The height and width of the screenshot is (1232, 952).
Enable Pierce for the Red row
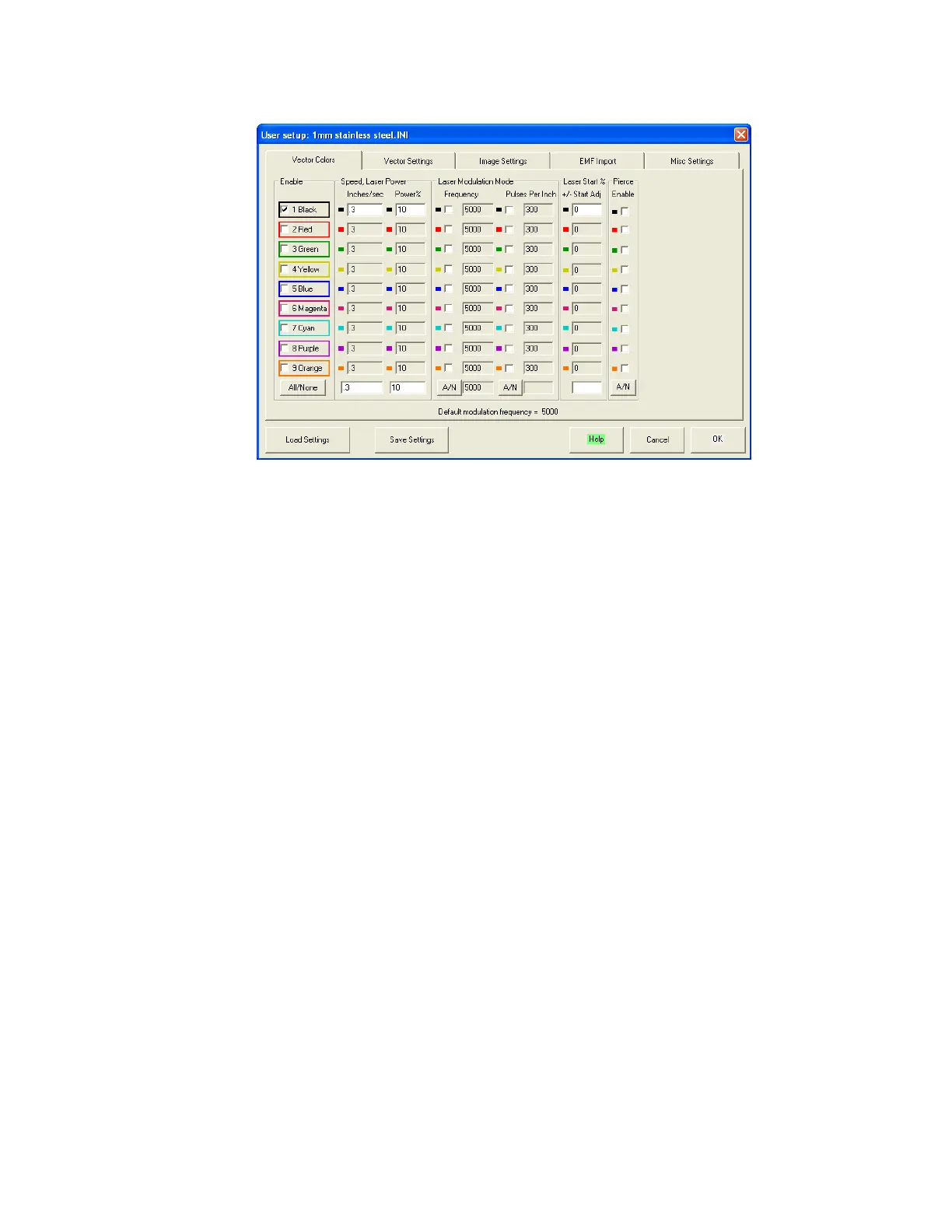[625, 230]
